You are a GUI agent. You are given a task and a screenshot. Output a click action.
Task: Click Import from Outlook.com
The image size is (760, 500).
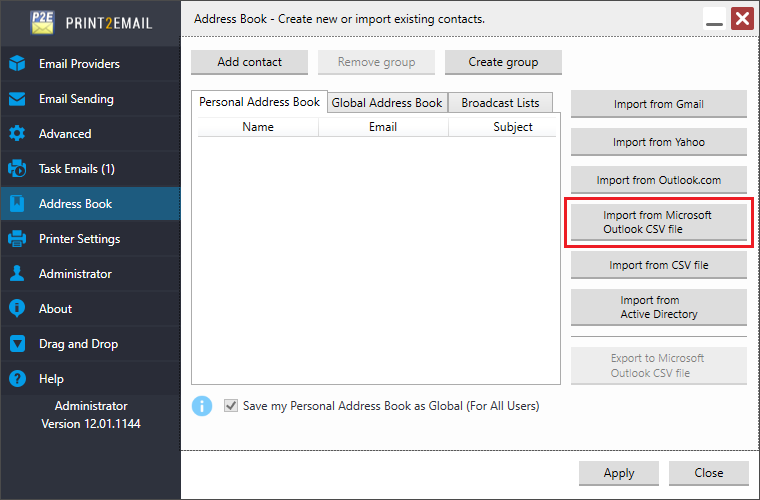coord(659,180)
